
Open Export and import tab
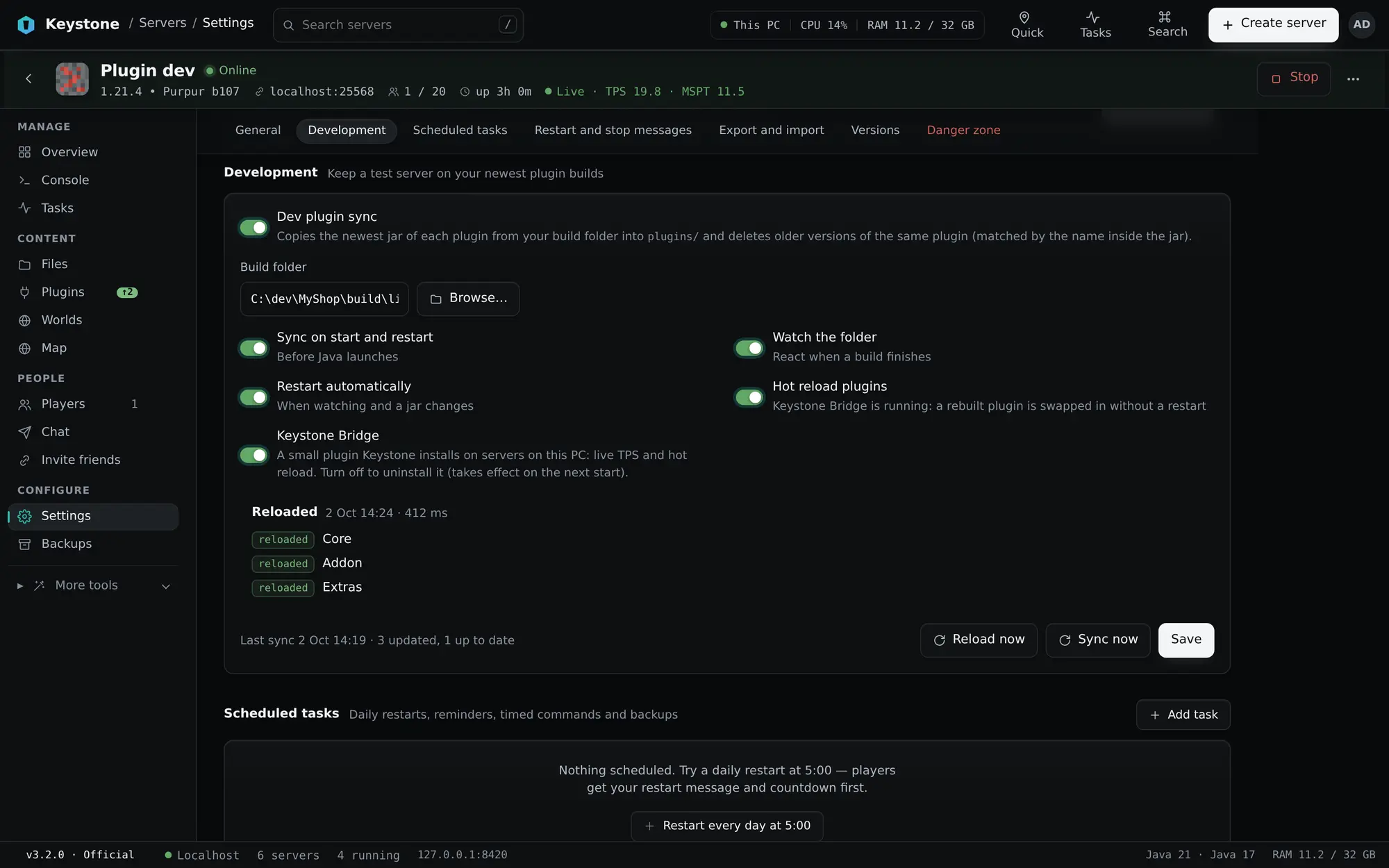click(x=771, y=131)
